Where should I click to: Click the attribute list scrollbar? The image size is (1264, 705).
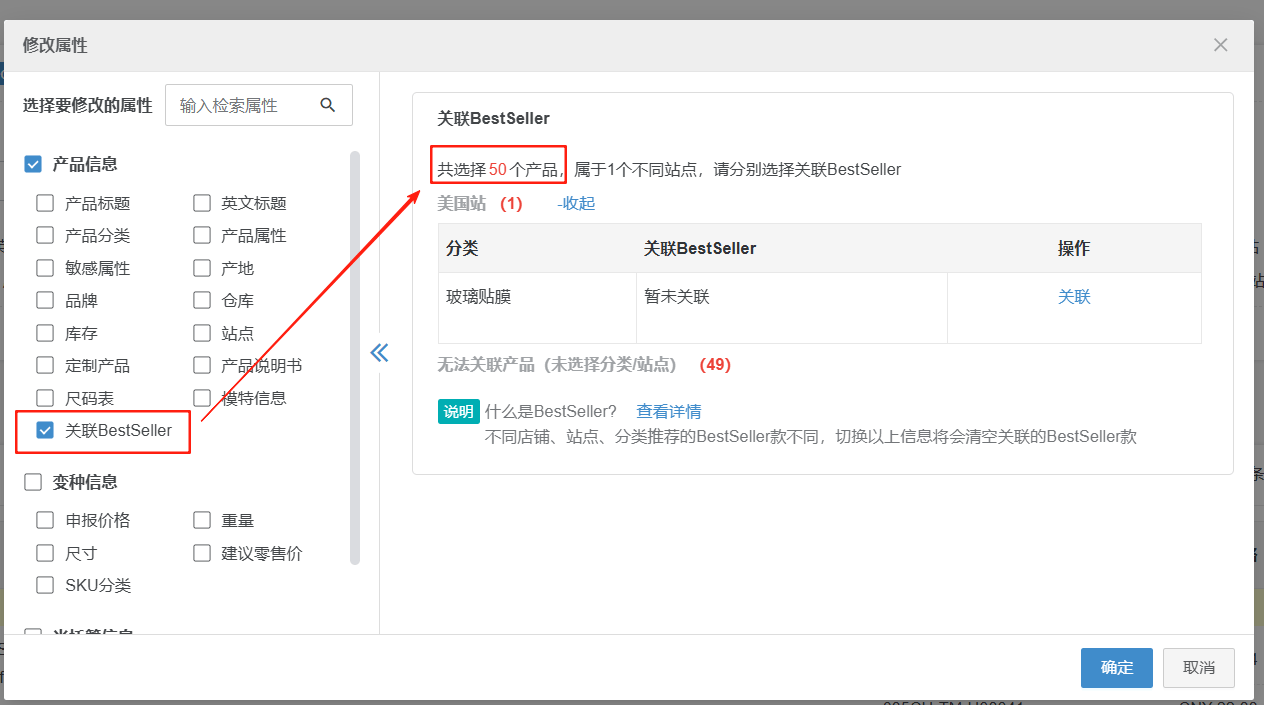pyautogui.click(x=355, y=358)
